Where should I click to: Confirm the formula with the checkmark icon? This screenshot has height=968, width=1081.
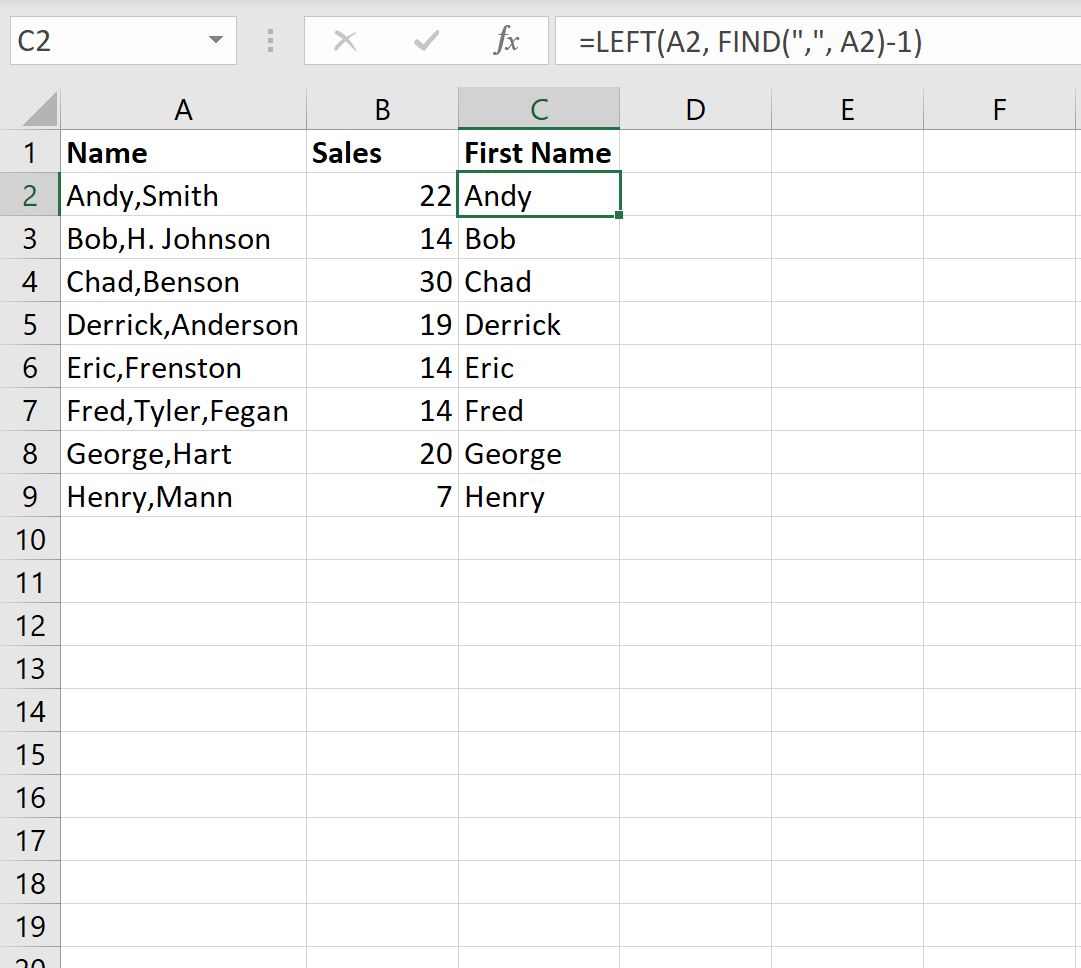426,41
